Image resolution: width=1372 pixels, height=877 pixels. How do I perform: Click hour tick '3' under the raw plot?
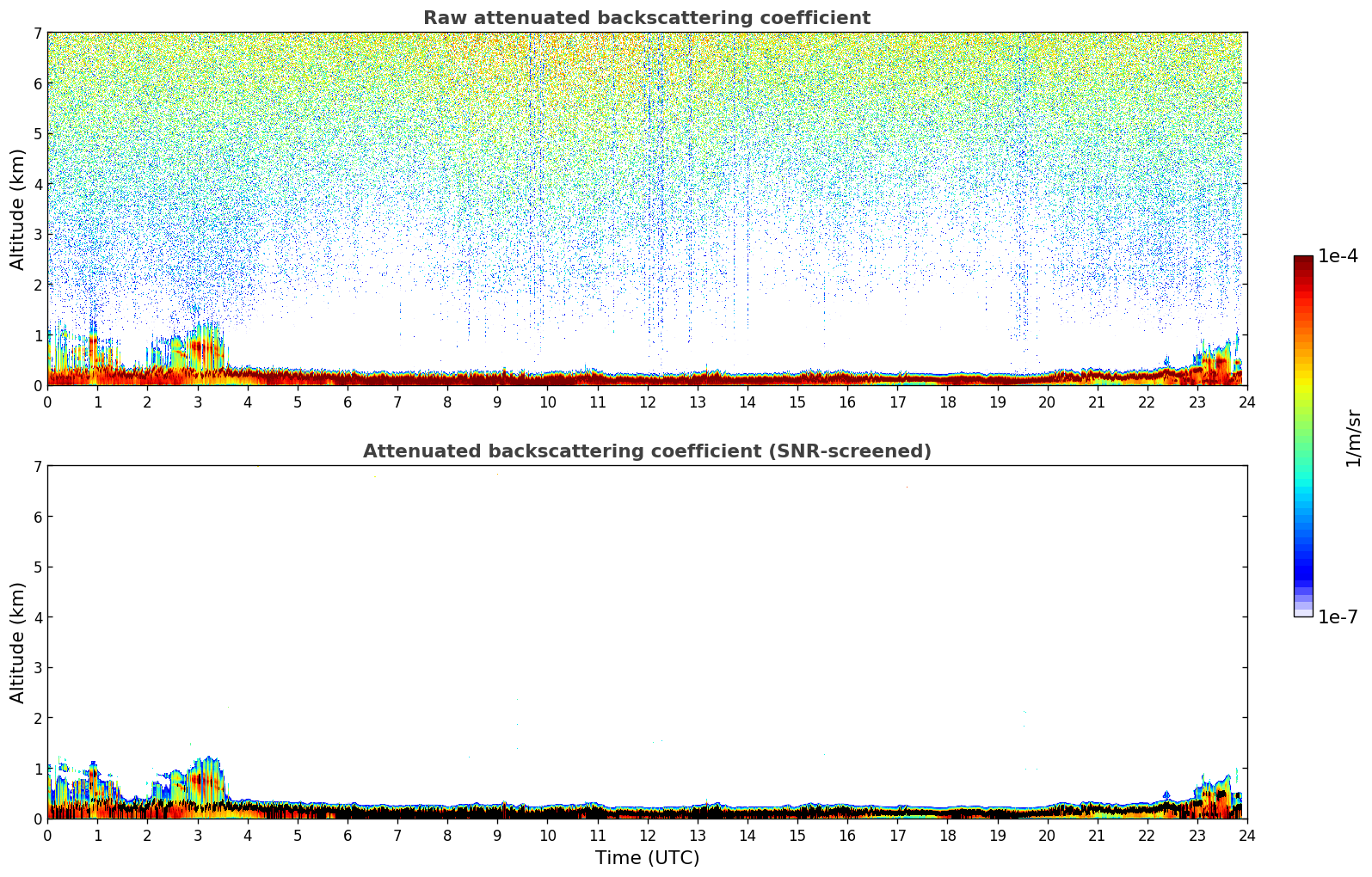tap(197, 402)
